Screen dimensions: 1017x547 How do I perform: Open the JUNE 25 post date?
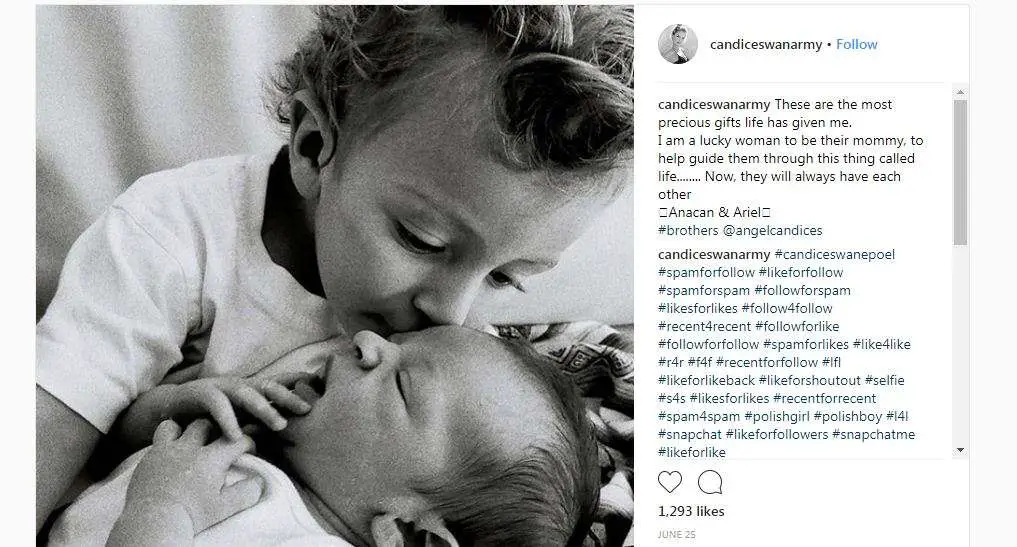[676, 535]
